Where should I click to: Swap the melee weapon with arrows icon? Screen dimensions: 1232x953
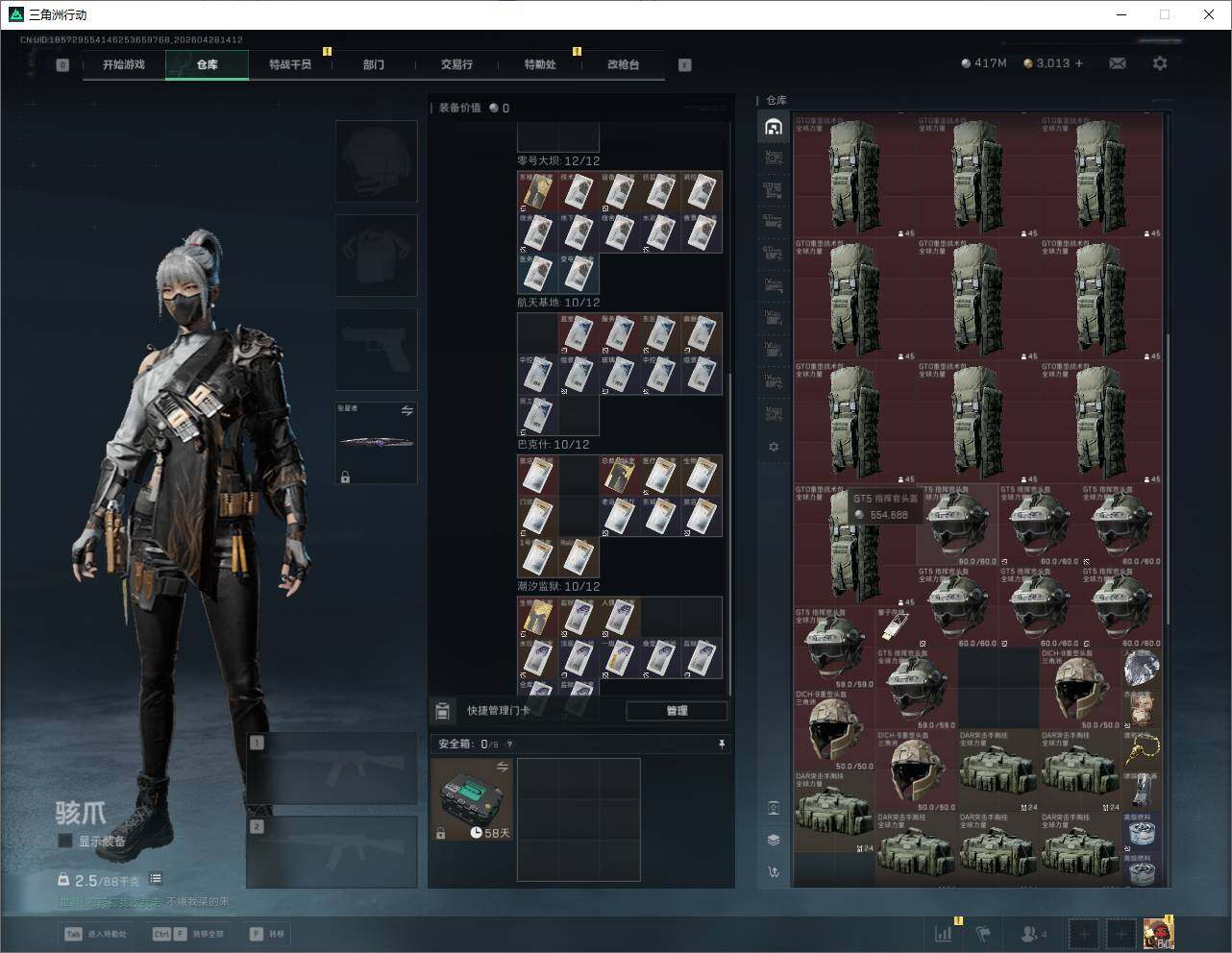click(x=407, y=411)
